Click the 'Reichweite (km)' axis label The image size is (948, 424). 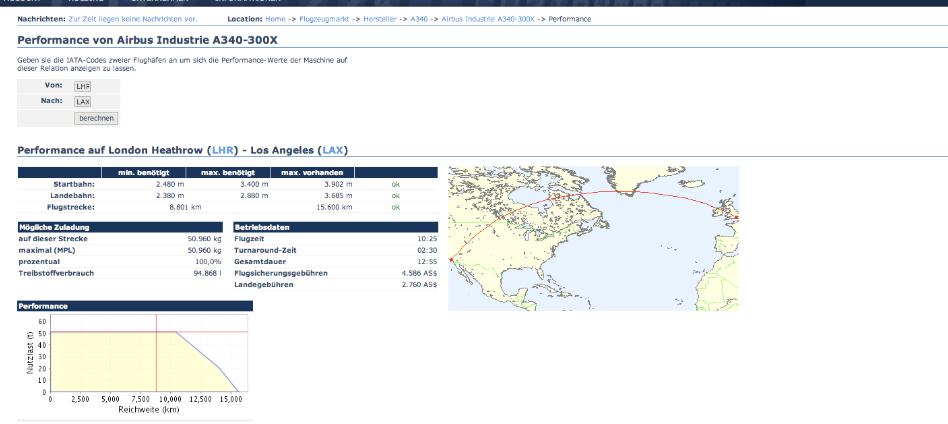click(x=149, y=410)
